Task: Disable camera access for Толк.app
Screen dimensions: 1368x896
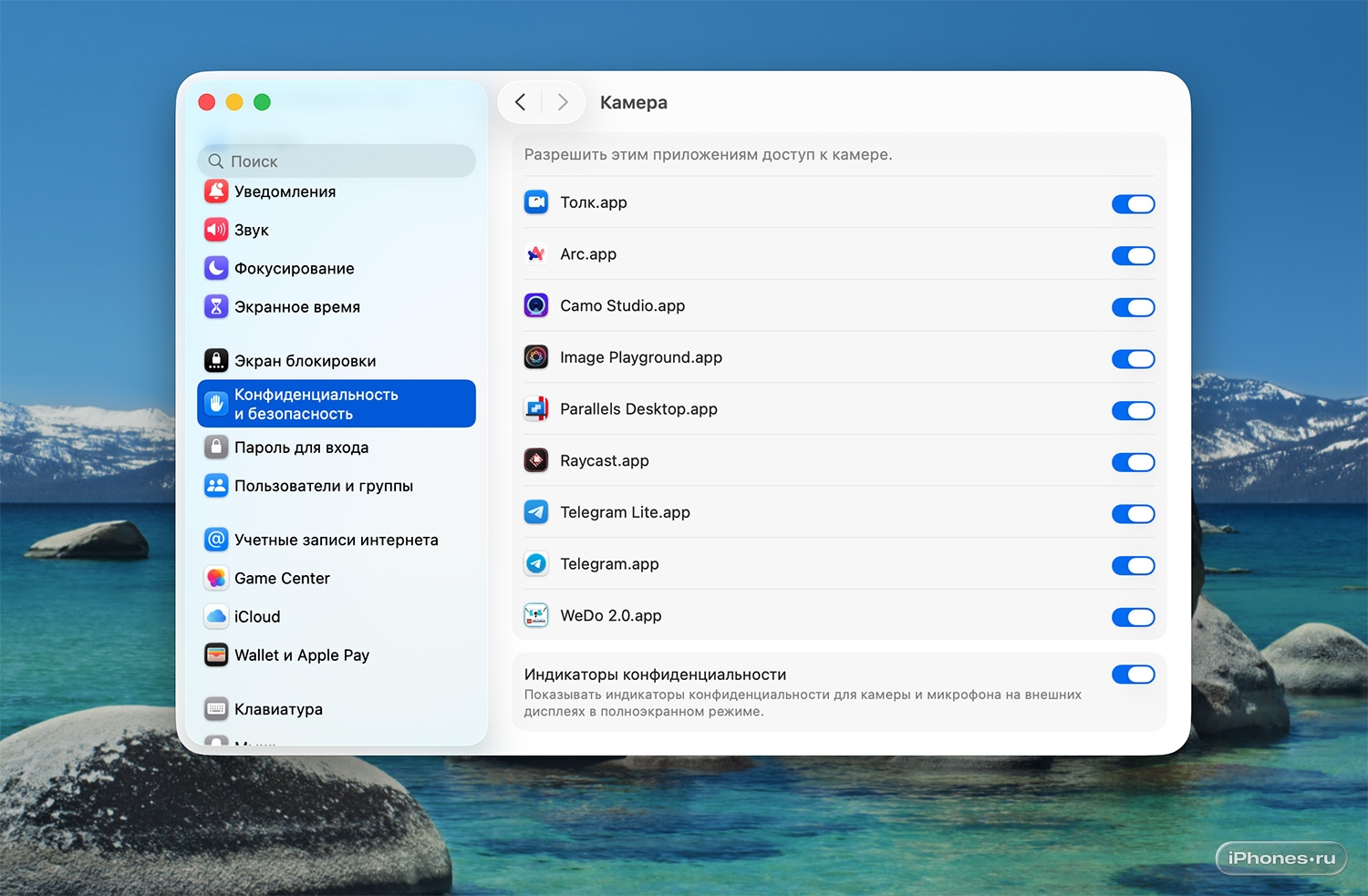Action: (1134, 204)
